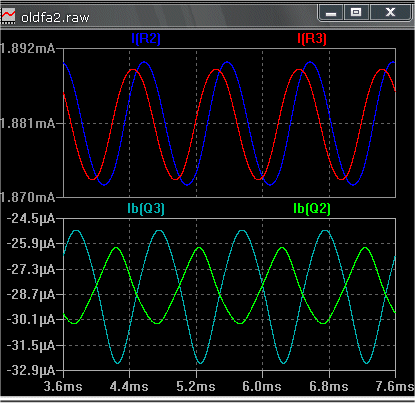Maximize the oldfa2.raw plot window
This screenshot has width=415, height=403.
(356, 13)
